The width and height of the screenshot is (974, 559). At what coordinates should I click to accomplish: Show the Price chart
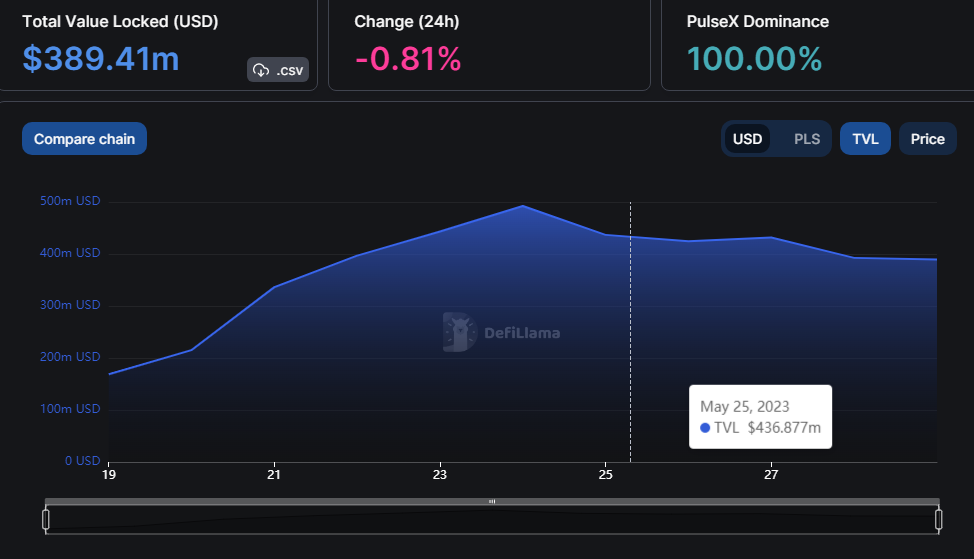(x=927, y=139)
